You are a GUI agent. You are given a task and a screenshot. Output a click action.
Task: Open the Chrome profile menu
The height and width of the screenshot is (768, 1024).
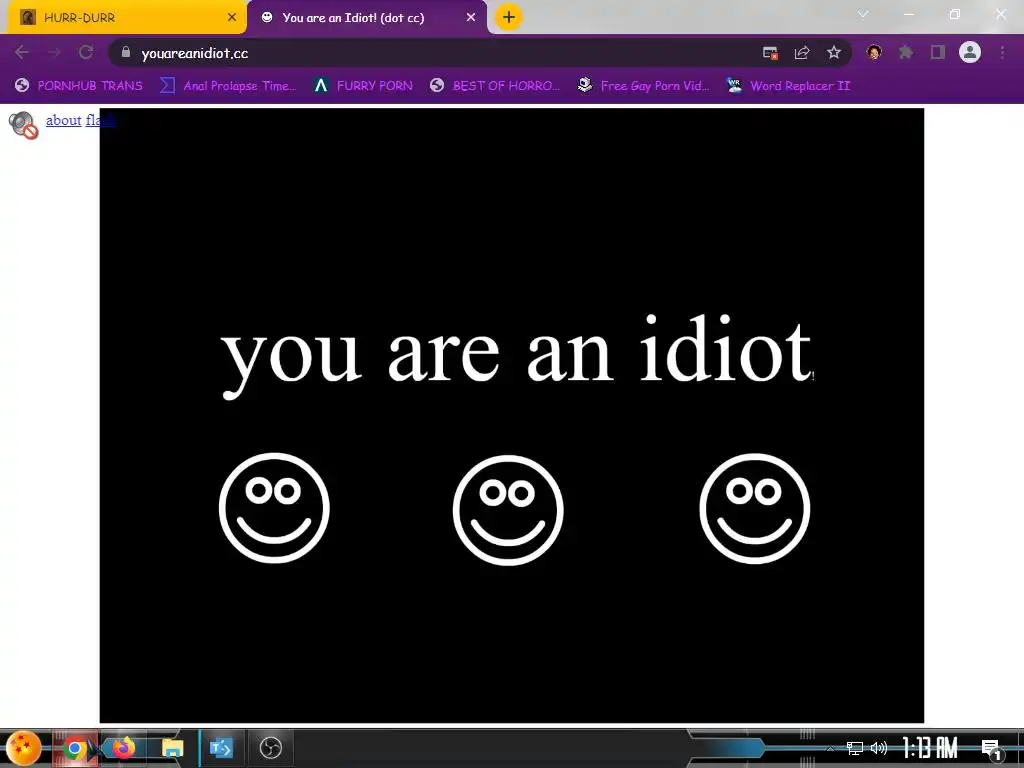[x=970, y=52]
